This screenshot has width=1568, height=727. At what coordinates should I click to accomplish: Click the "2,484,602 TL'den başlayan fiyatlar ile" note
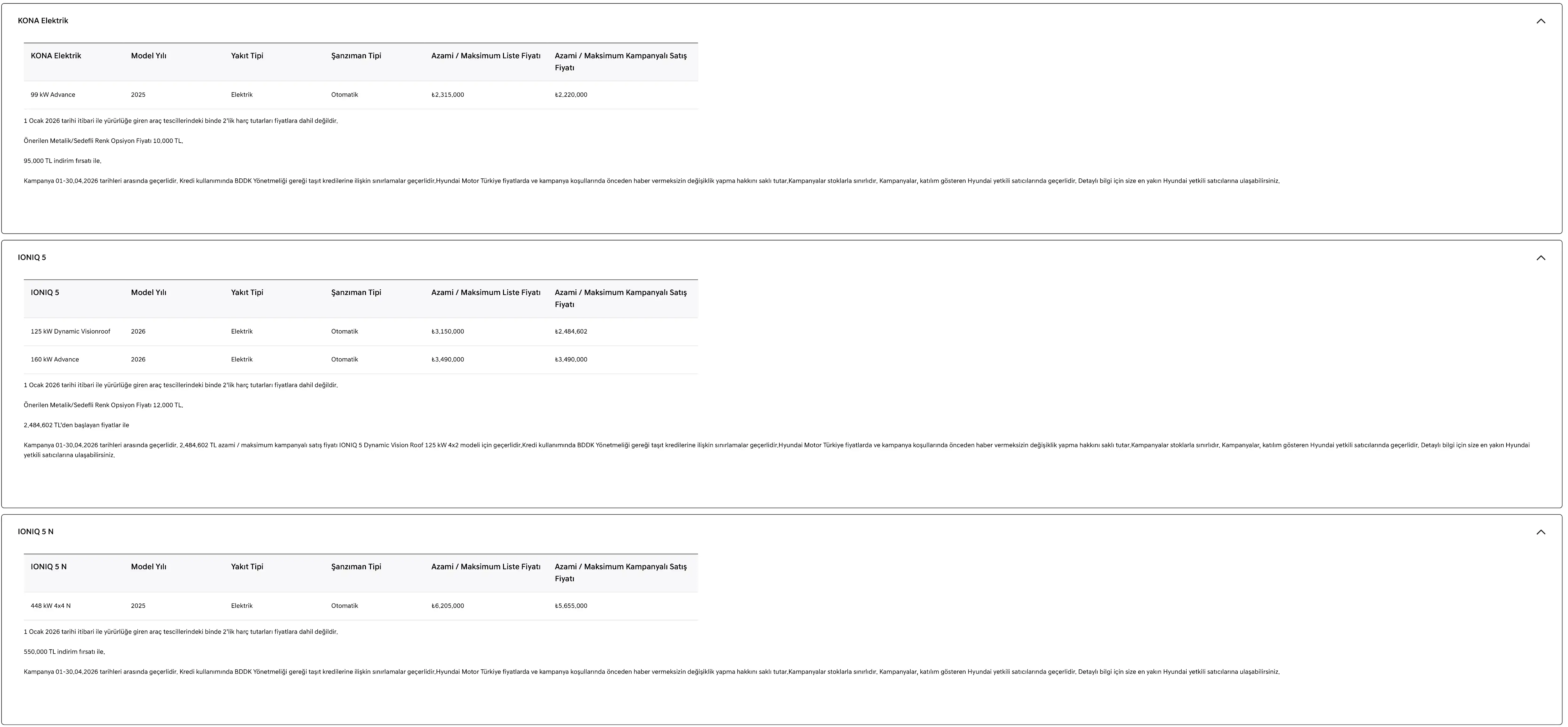point(76,425)
